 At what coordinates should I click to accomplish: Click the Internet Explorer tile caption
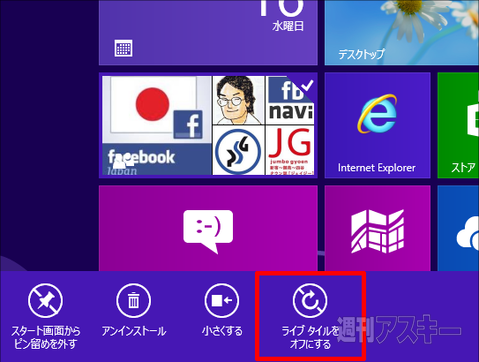click(x=377, y=168)
